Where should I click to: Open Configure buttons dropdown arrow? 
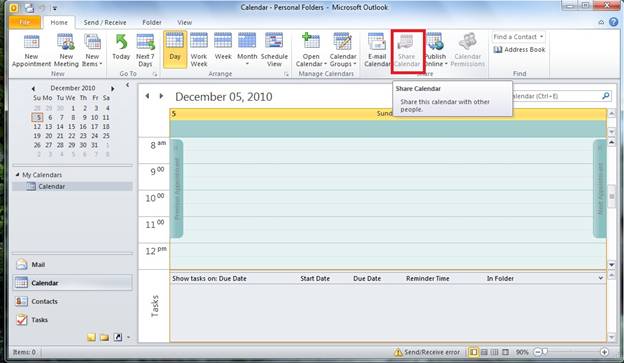pos(129,338)
